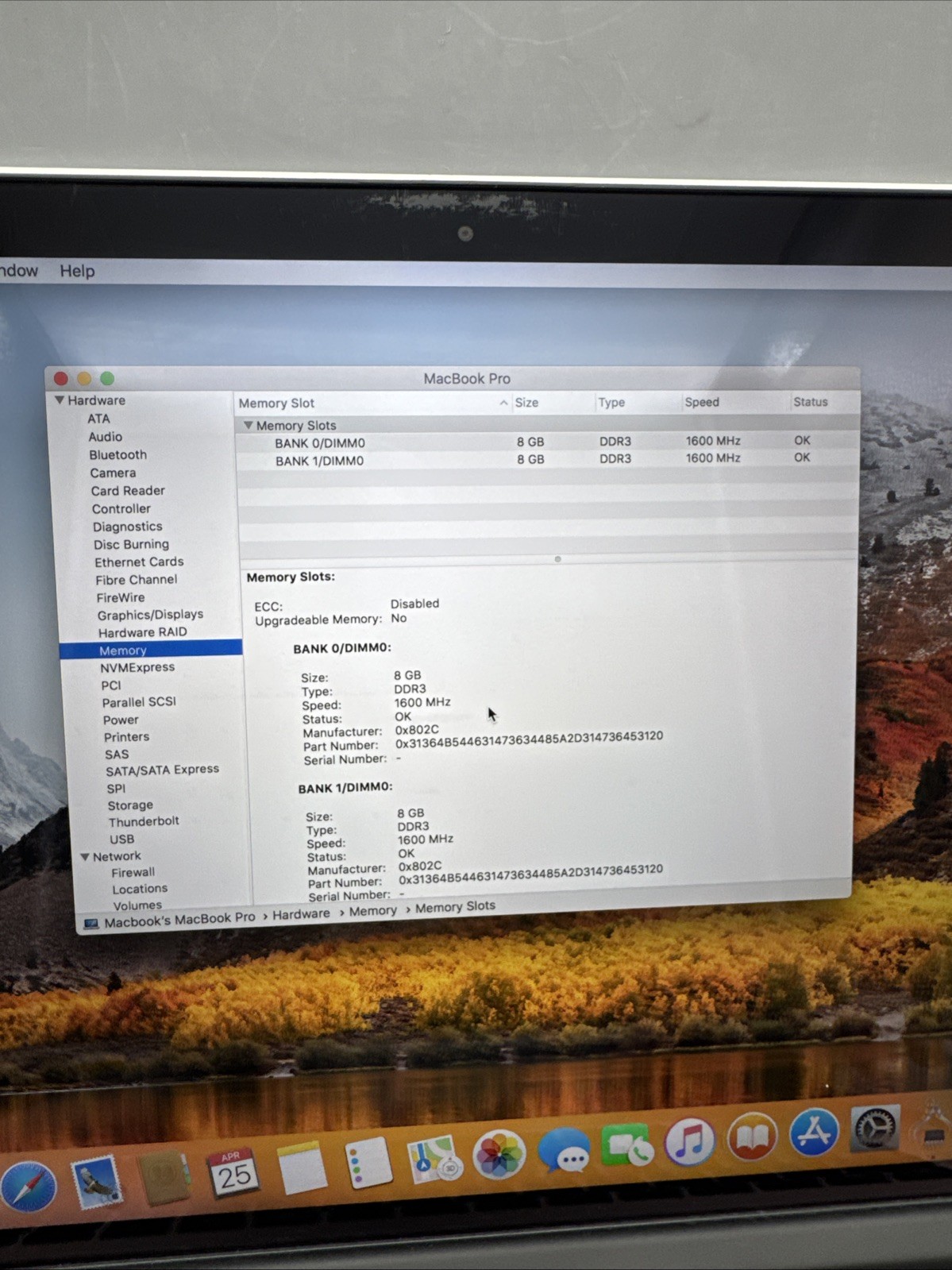Select BANK 1/DIMM0 row in table
Image resolution: width=952 pixels, height=1270 pixels.
pos(547,460)
